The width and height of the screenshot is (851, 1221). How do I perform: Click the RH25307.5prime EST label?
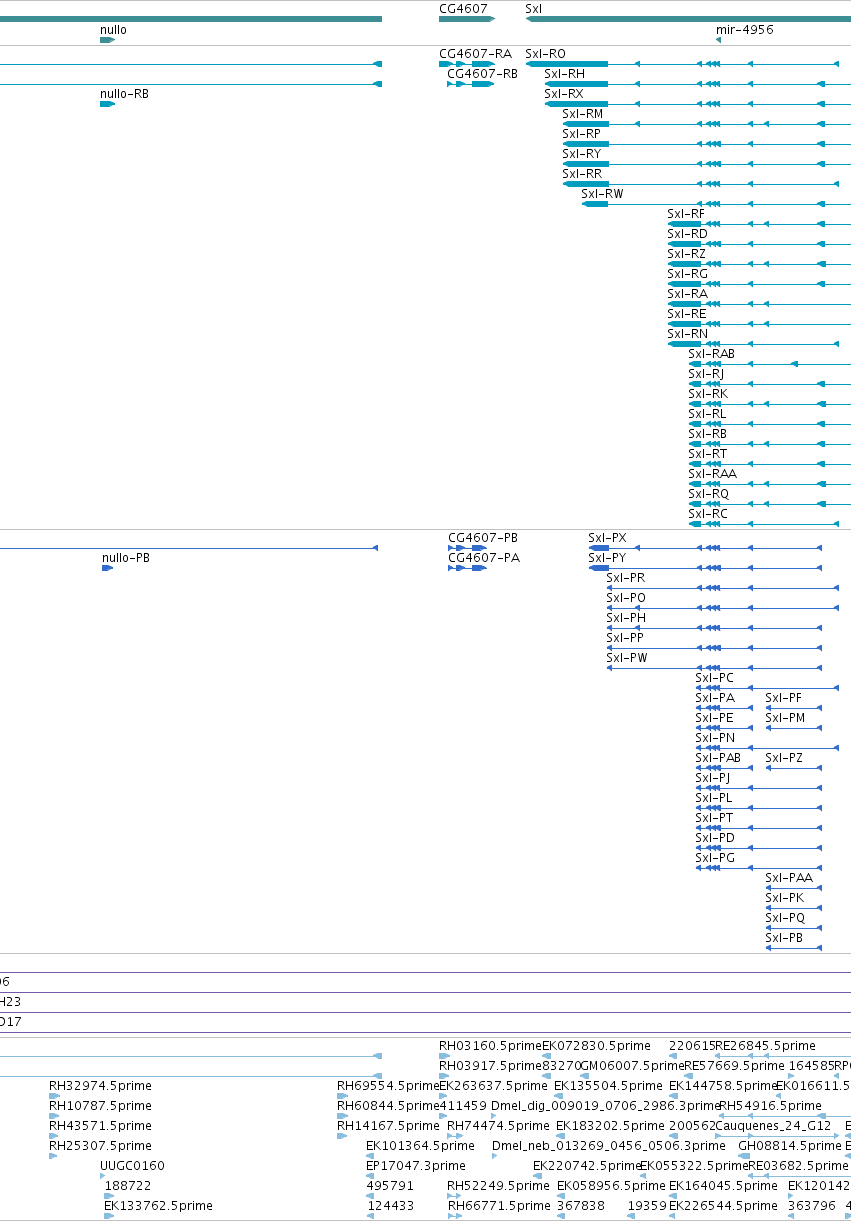pos(101,1146)
